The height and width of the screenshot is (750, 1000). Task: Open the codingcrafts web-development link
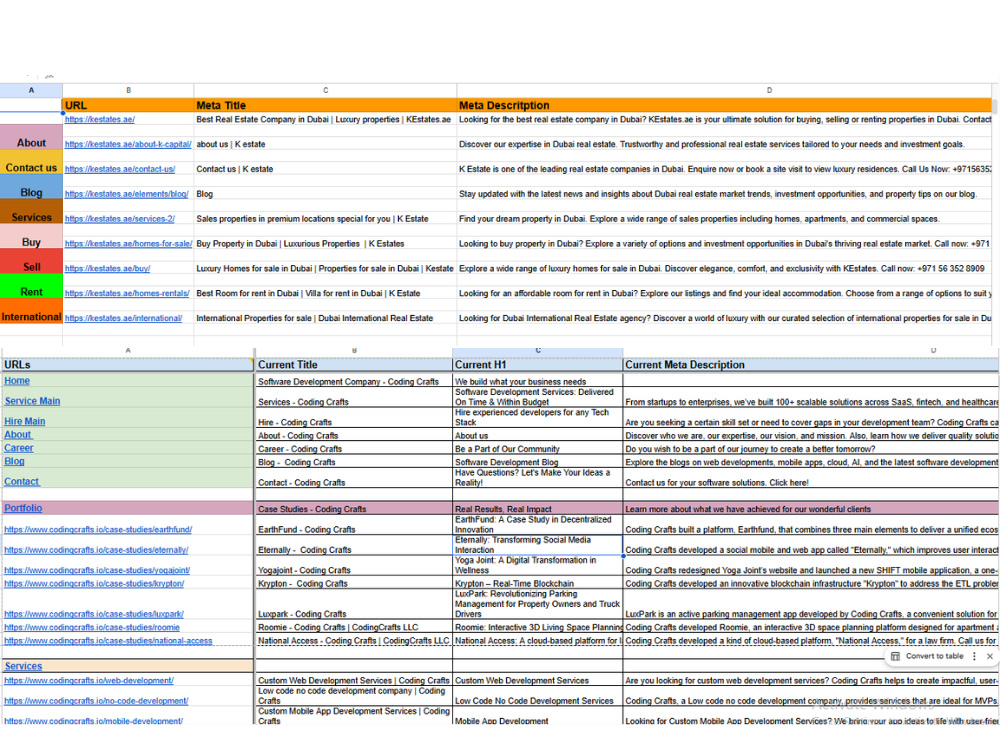click(89, 681)
